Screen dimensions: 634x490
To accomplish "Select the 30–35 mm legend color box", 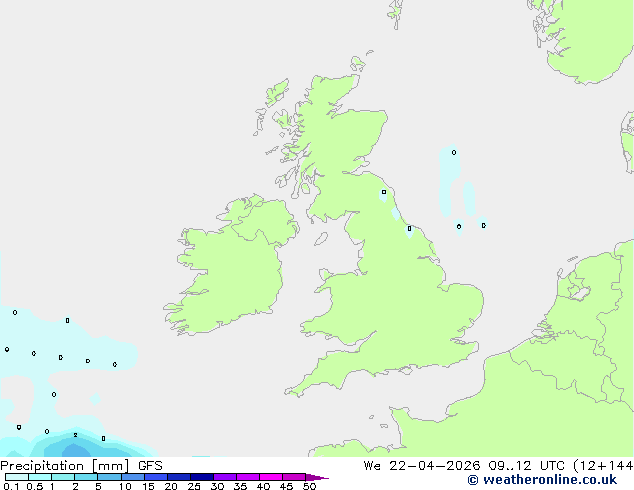I will tap(225, 477).
